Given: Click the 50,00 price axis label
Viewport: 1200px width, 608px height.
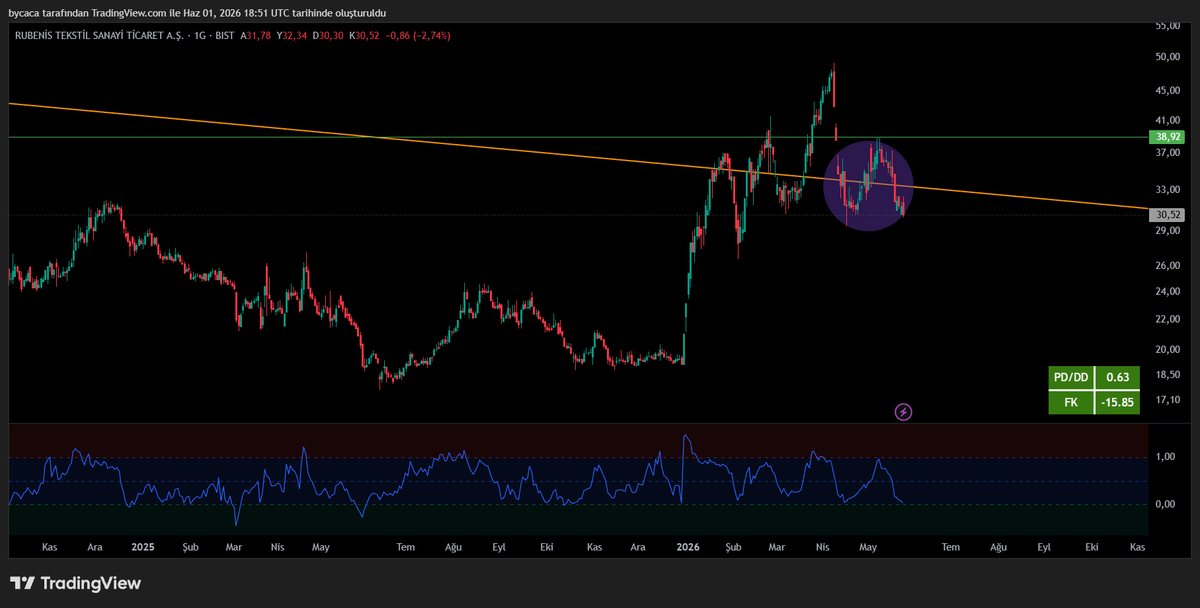Looking at the screenshot, I should (x=1167, y=57).
